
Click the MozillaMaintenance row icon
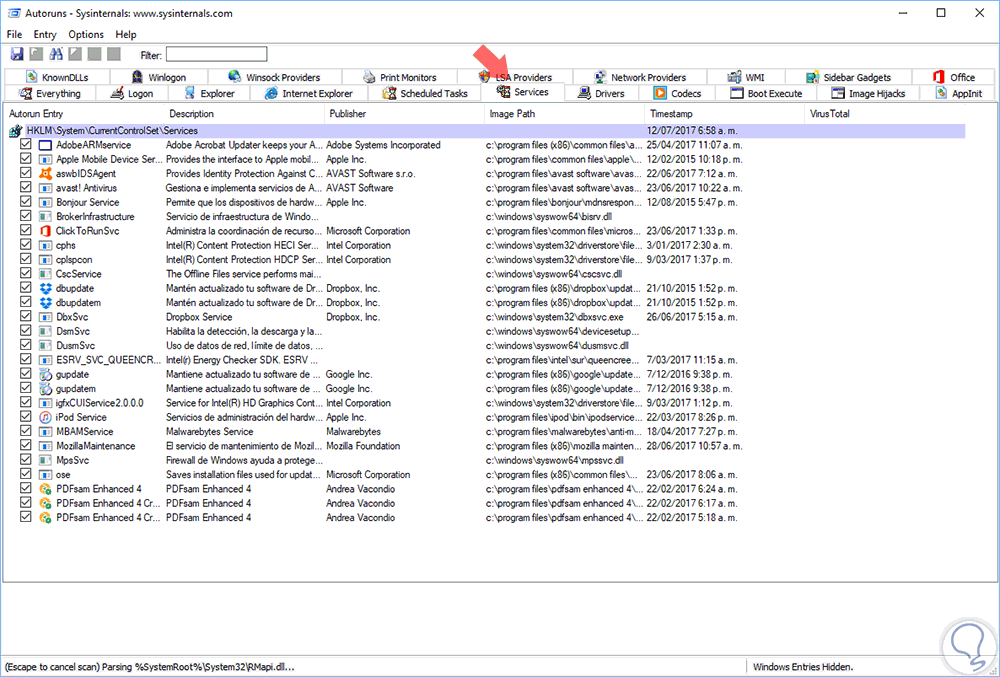tap(45, 446)
